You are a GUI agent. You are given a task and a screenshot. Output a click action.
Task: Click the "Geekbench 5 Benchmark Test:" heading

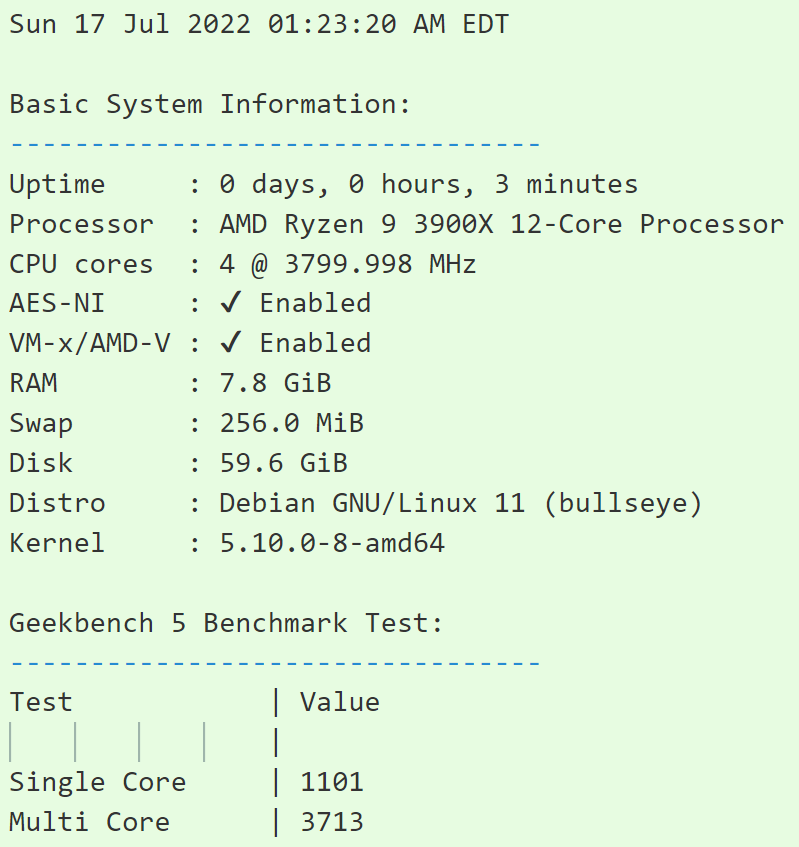point(226,624)
